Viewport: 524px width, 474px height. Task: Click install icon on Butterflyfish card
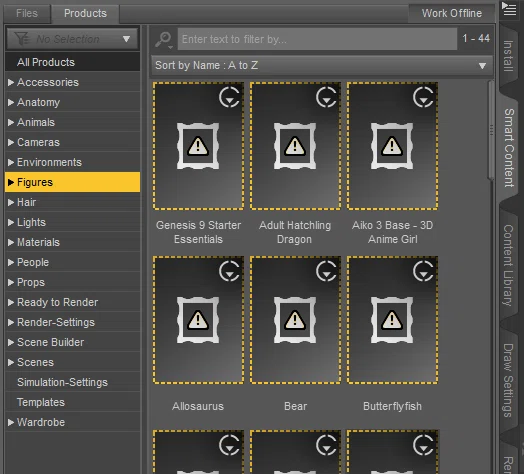[423, 271]
